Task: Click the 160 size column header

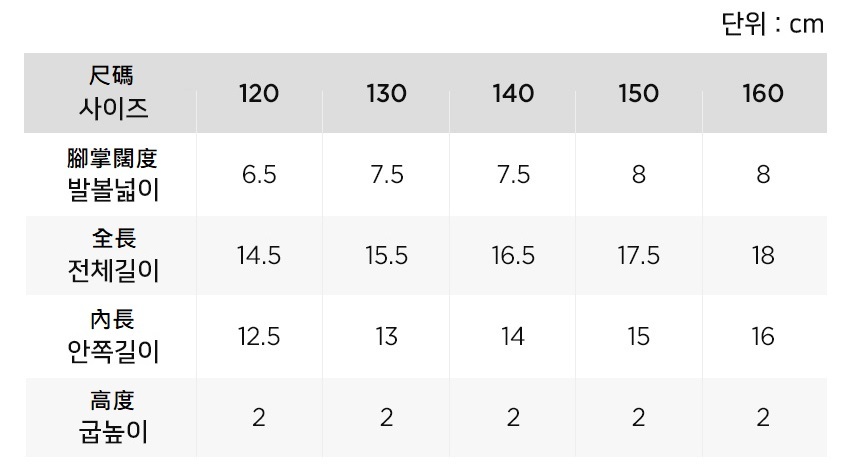Action: pyautogui.click(x=763, y=94)
